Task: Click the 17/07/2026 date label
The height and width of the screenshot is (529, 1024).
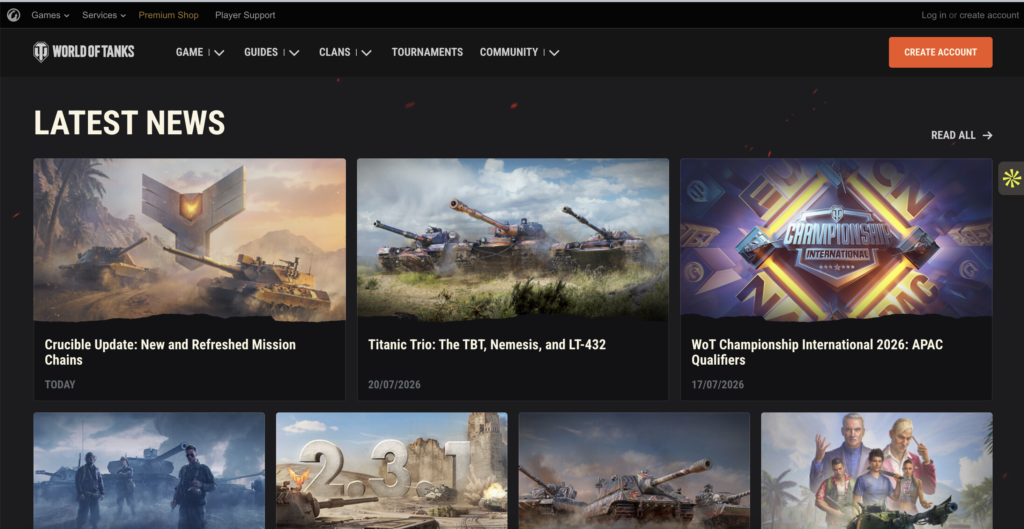Action: click(718, 385)
